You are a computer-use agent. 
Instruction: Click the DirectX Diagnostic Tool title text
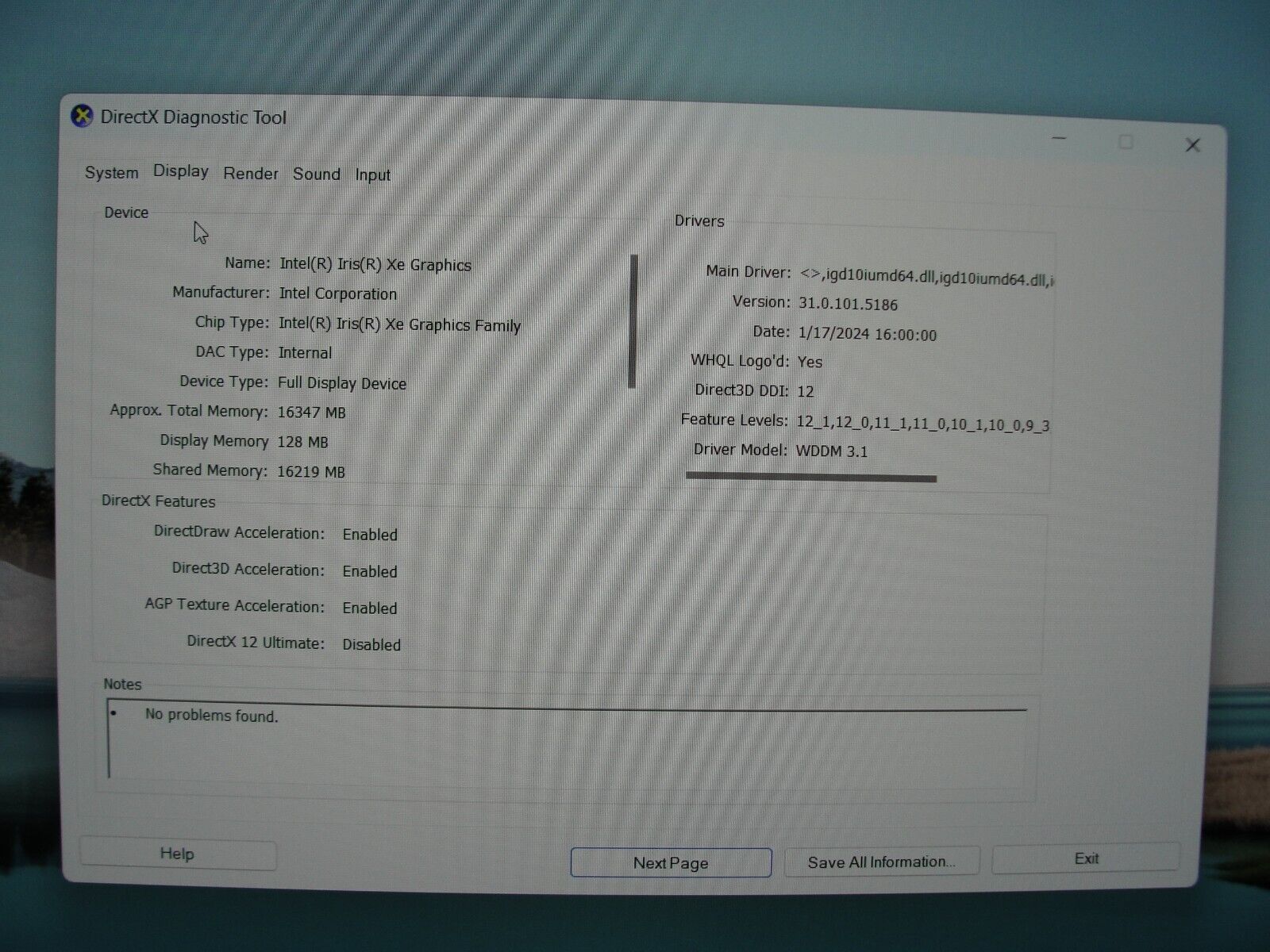coord(194,117)
